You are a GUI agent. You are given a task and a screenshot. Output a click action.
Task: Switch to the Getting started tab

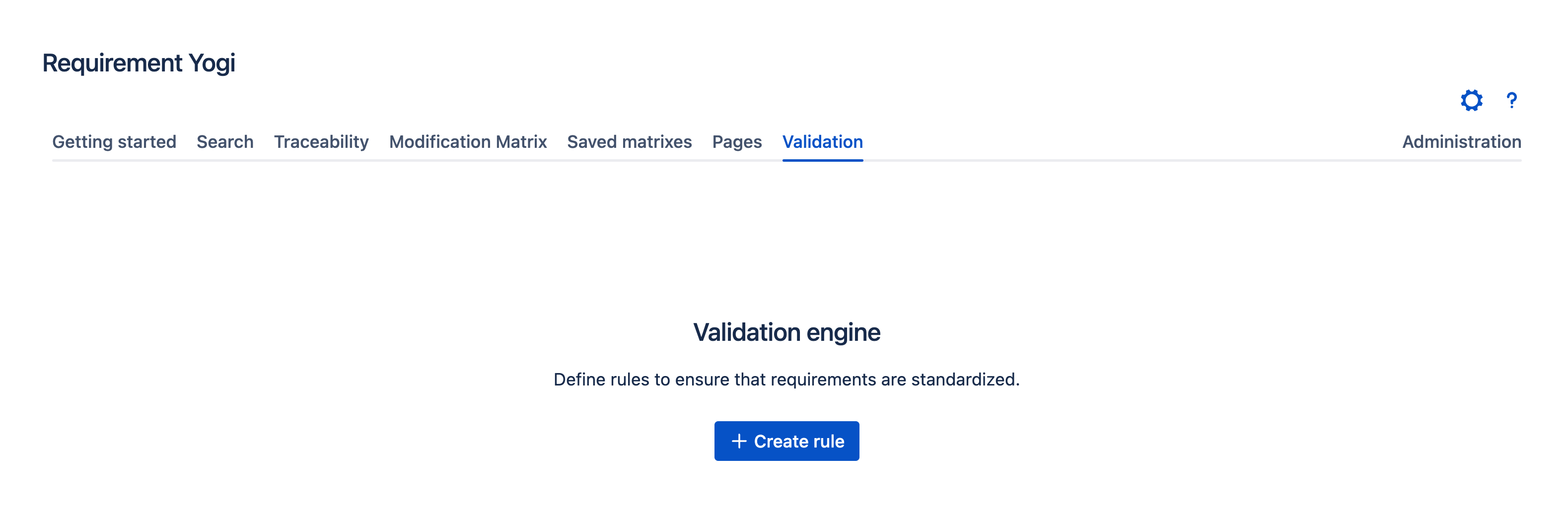[114, 142]
